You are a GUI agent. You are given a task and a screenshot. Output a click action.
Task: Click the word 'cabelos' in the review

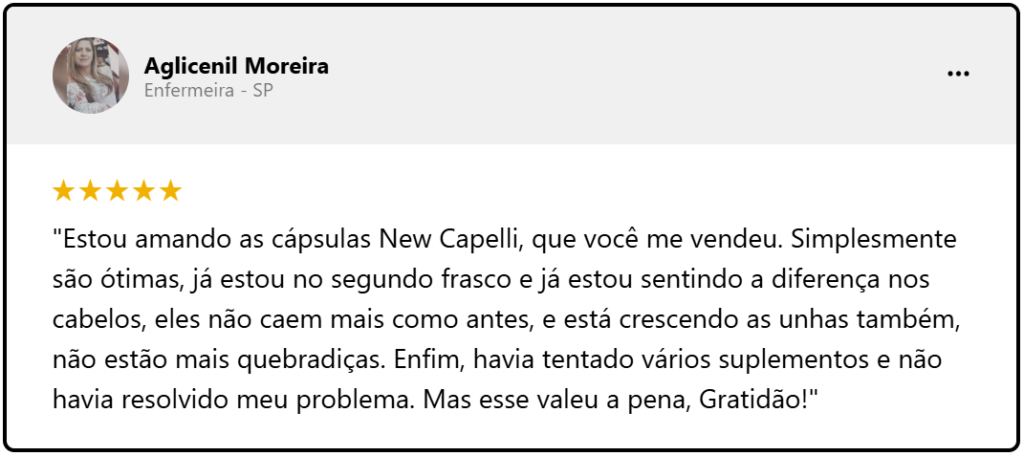[89, 320]
